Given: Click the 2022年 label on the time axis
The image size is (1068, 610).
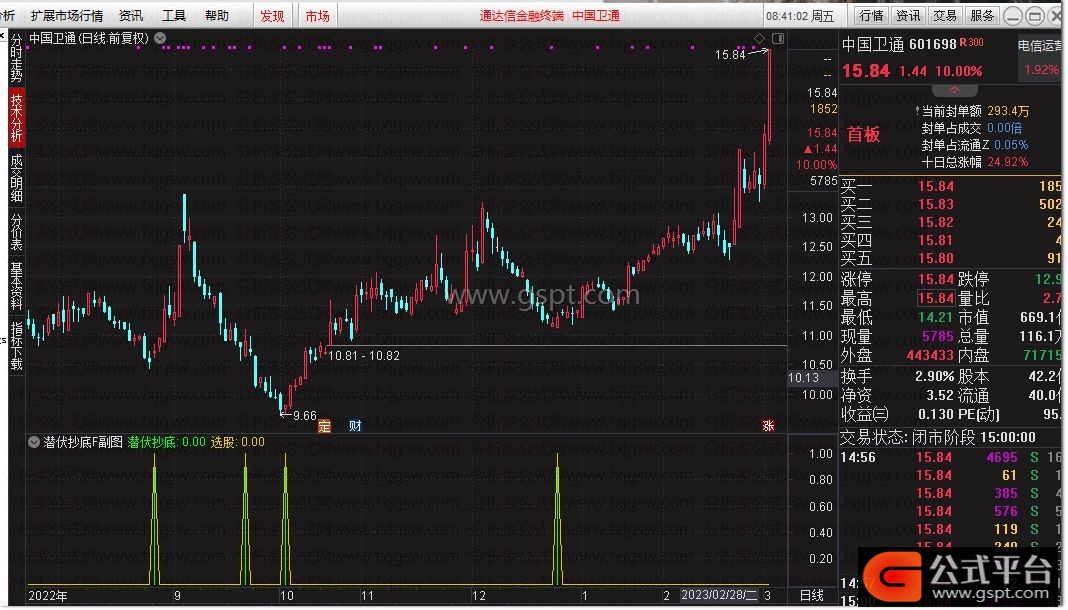Looking at the screenshot, I should pos(48,596).
